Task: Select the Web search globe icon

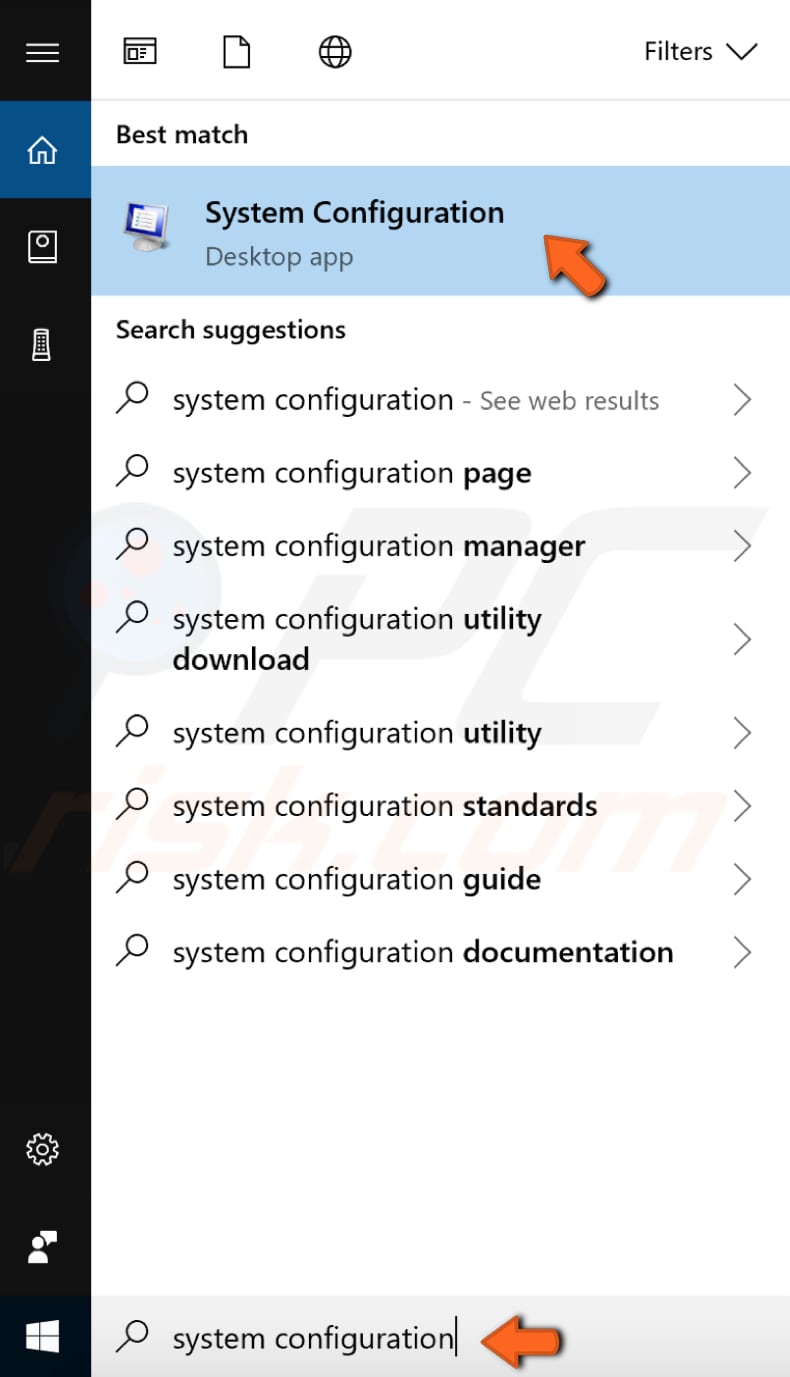Action: 335,51
